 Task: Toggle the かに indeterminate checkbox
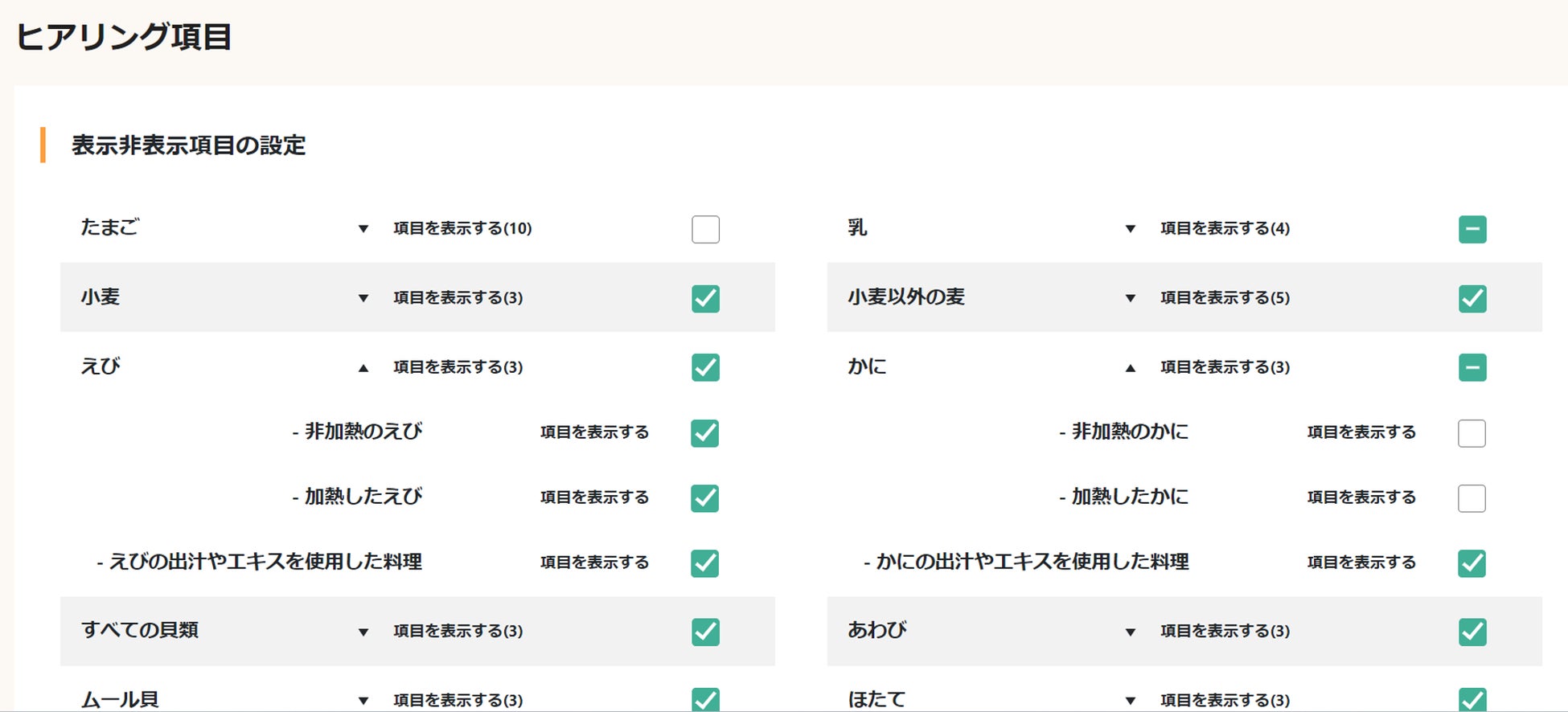1472,367
